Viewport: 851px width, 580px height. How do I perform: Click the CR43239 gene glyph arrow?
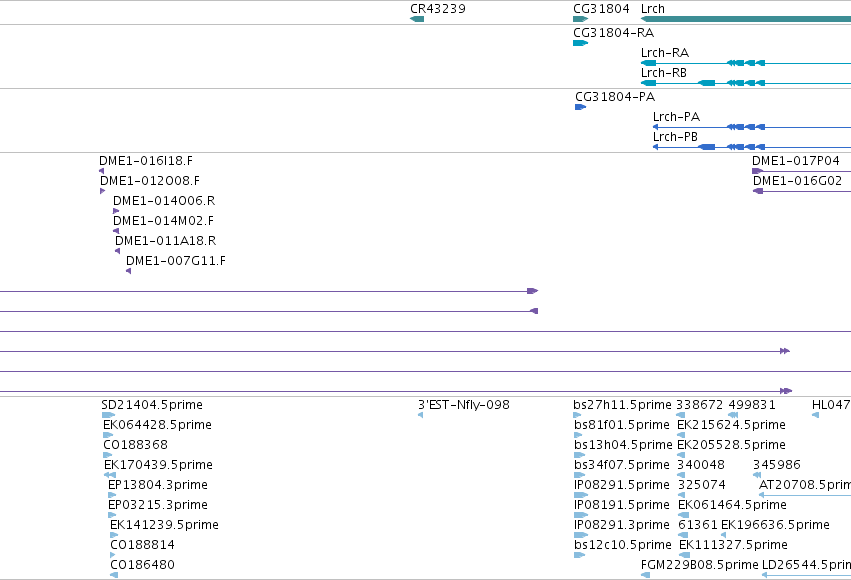point(417,19)
